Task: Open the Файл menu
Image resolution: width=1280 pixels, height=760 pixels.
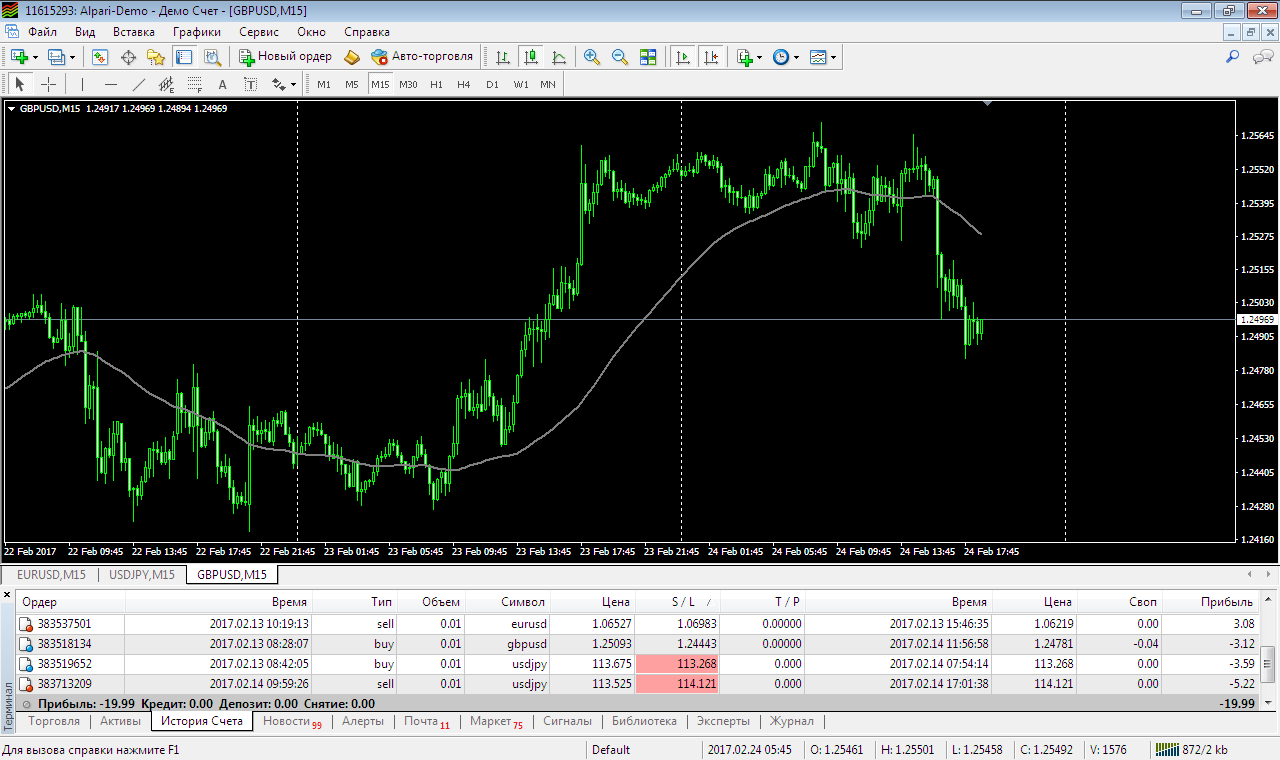Action: [x=43, y=32]
